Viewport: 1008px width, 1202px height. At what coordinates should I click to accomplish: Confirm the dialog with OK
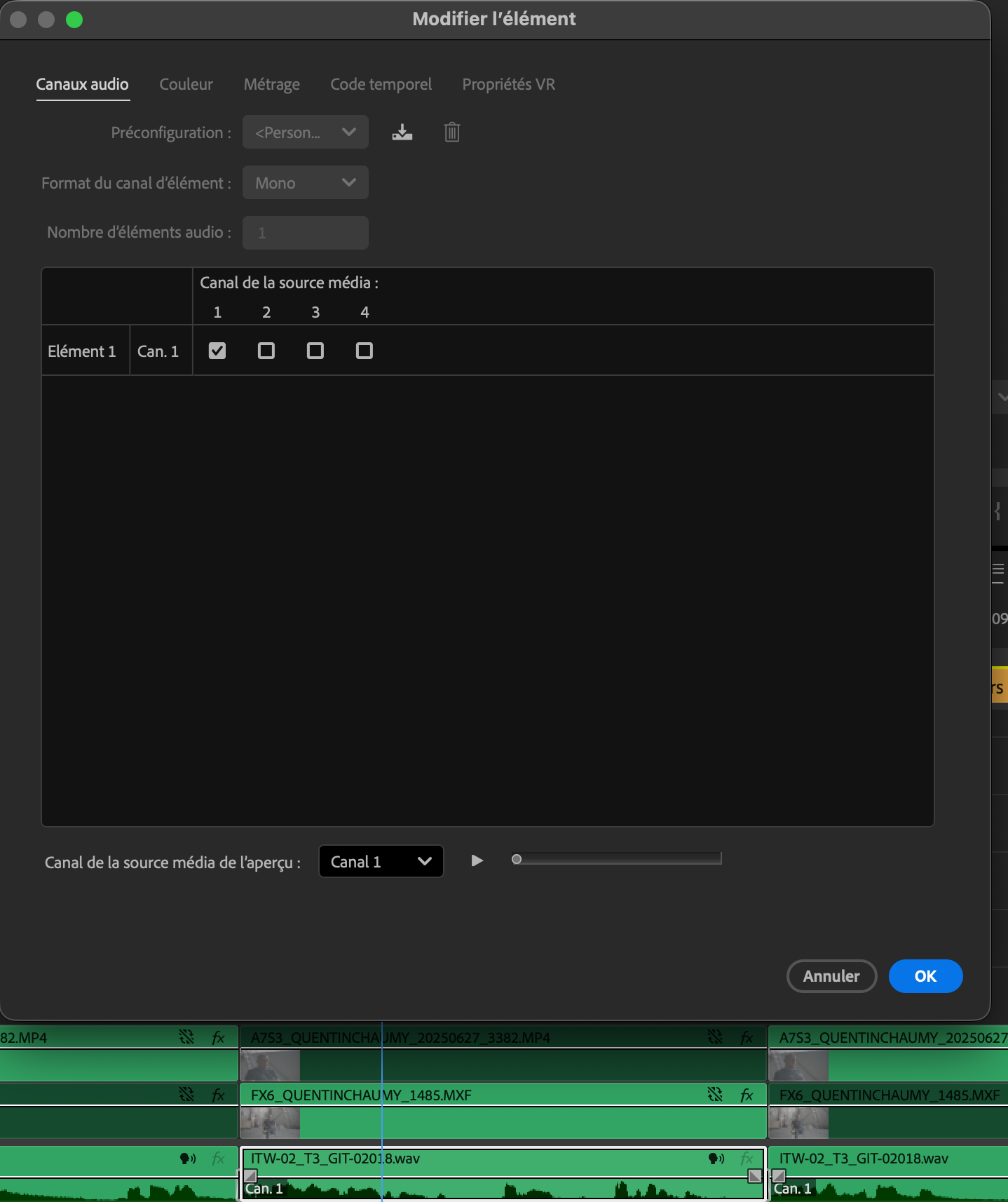point(925,976)
